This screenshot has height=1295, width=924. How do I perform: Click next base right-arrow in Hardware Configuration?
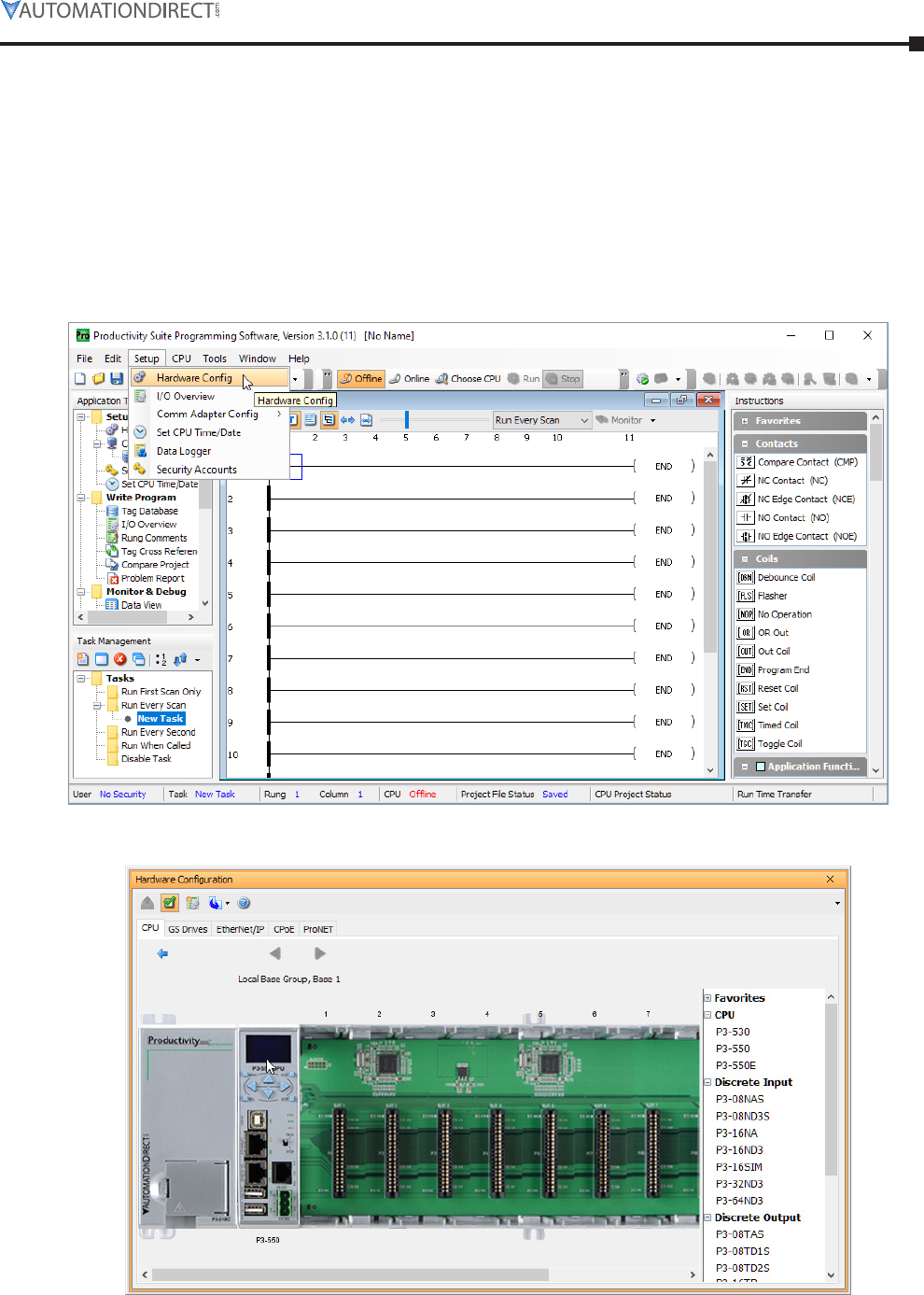[320, 953]
